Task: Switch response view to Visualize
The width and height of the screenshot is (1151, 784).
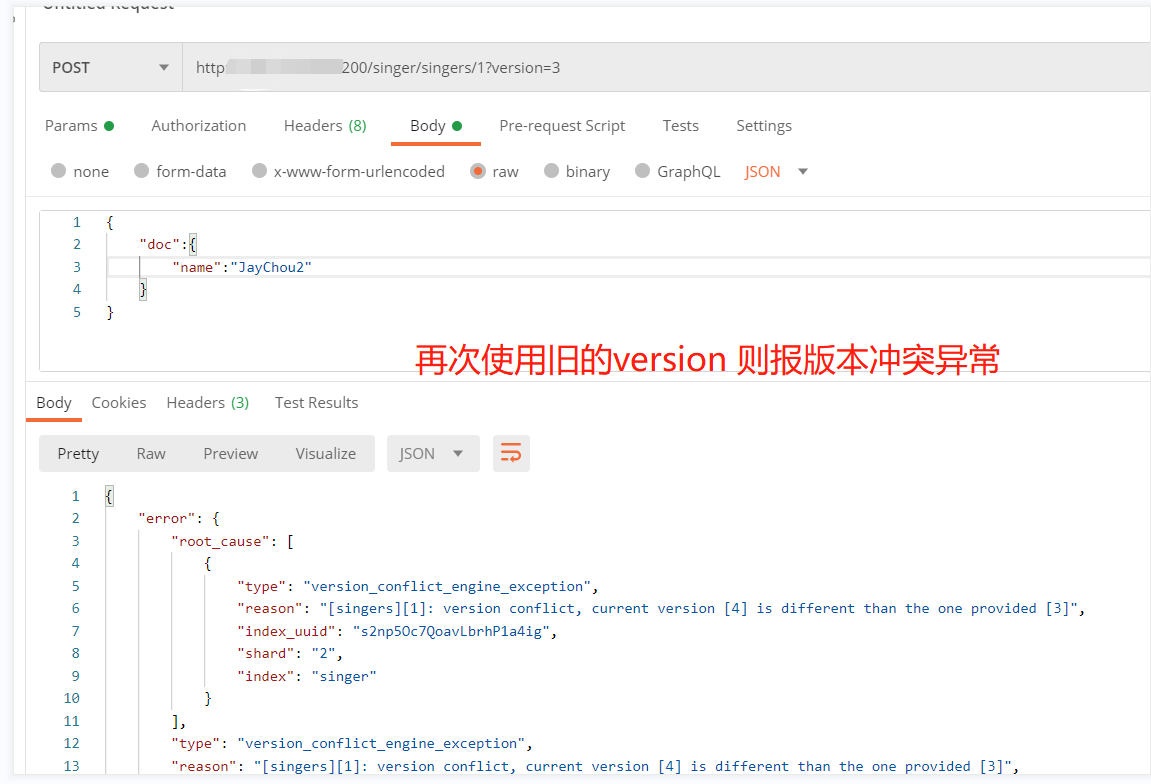Action: (x=325, y=454)
